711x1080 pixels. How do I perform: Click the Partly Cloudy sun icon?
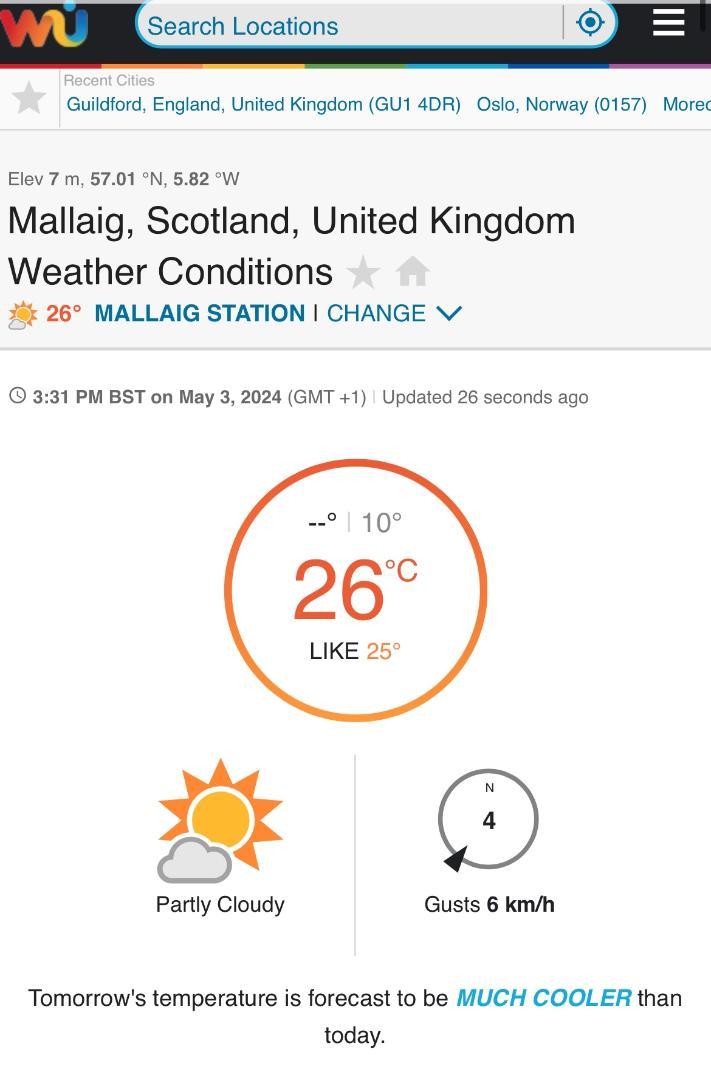click(x=220, y=820)
